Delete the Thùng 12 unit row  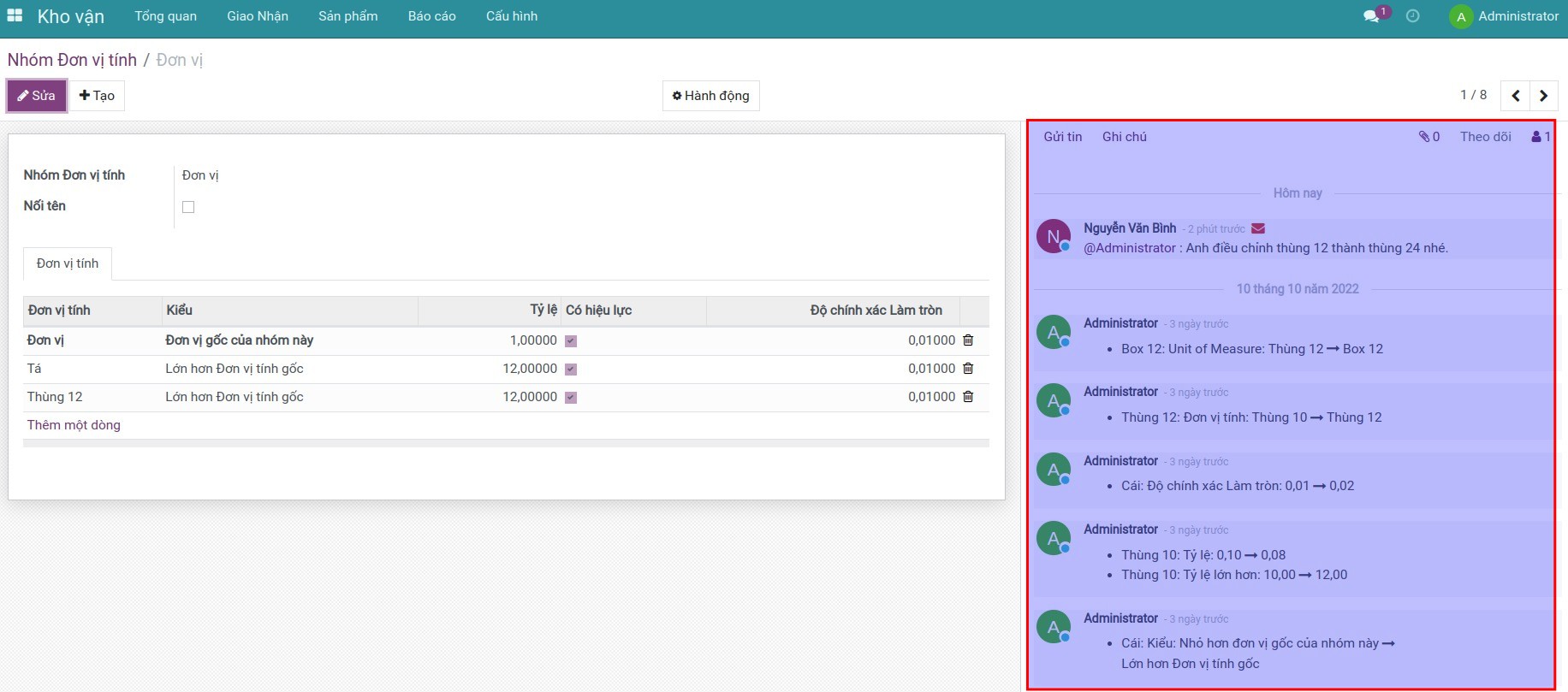968,397
